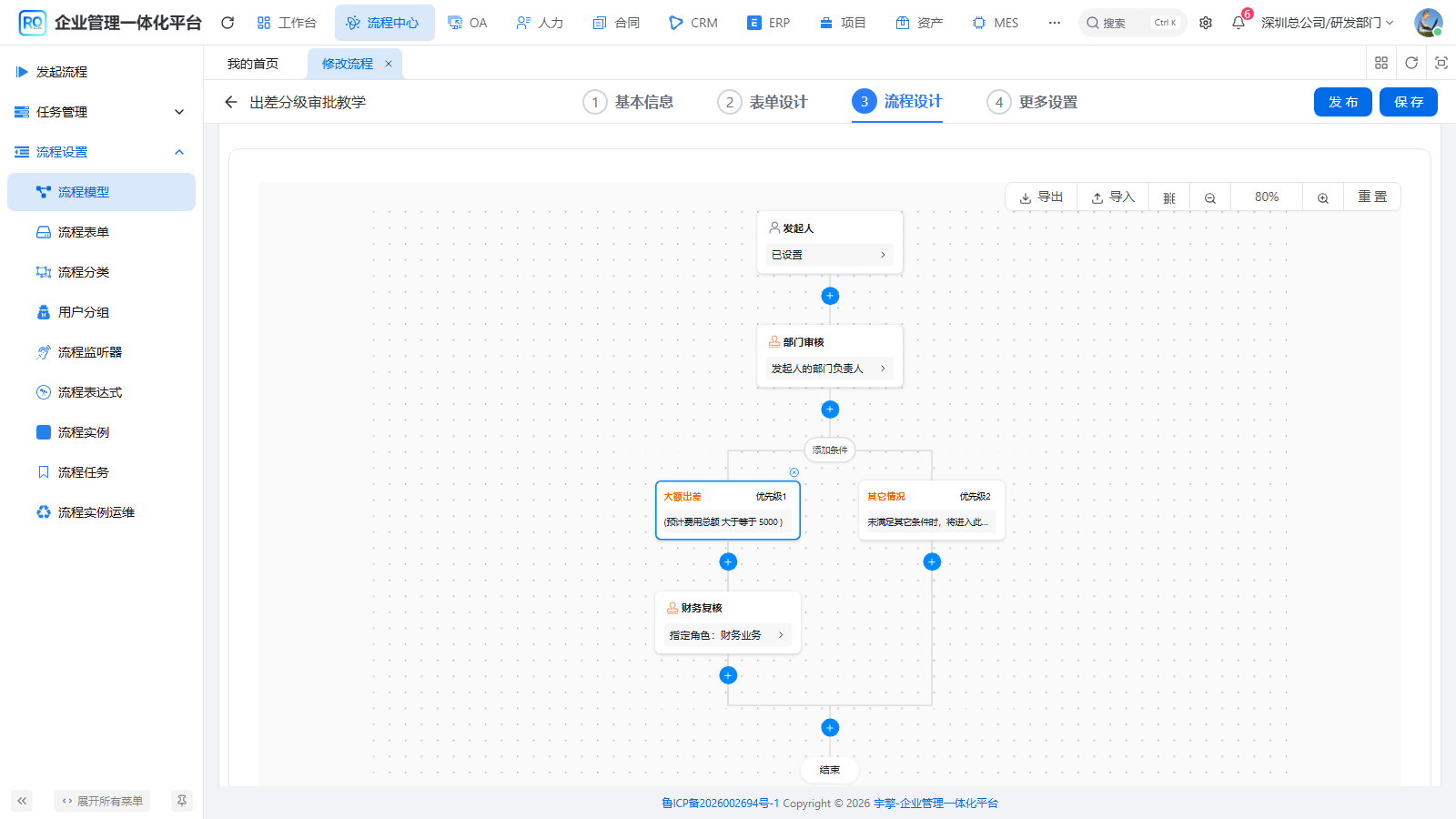Screen dimensions: 1456x819
Task: Open 指定角色: 财务业务 setting row
Action: (x=726, y=635)
